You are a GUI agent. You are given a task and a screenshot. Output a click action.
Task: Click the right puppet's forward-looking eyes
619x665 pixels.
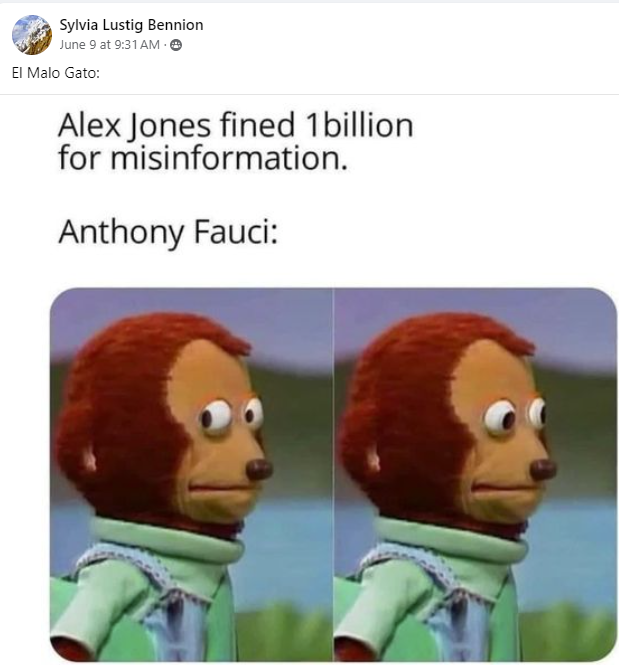(x=514, y=416)
